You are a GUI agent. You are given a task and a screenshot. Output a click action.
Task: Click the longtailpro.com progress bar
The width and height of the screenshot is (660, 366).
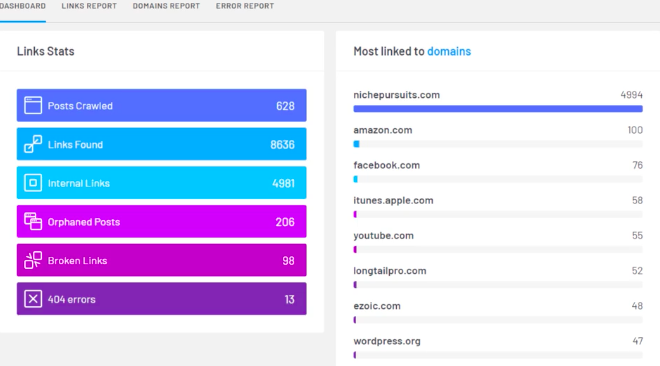coord(498,285)
